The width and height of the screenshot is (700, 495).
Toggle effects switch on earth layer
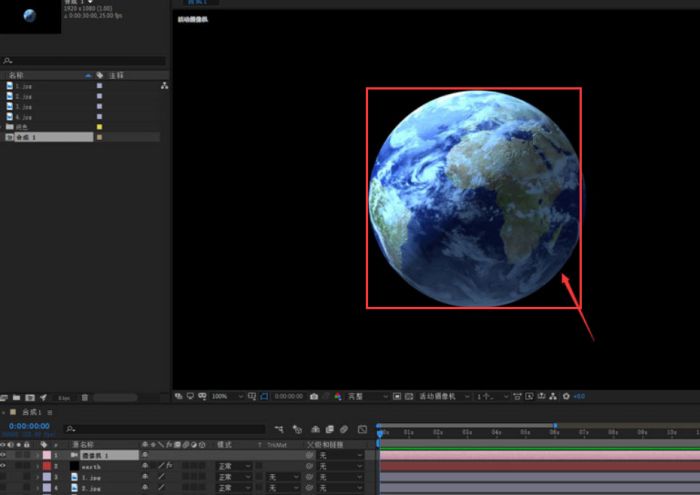[x=171, y=466]
